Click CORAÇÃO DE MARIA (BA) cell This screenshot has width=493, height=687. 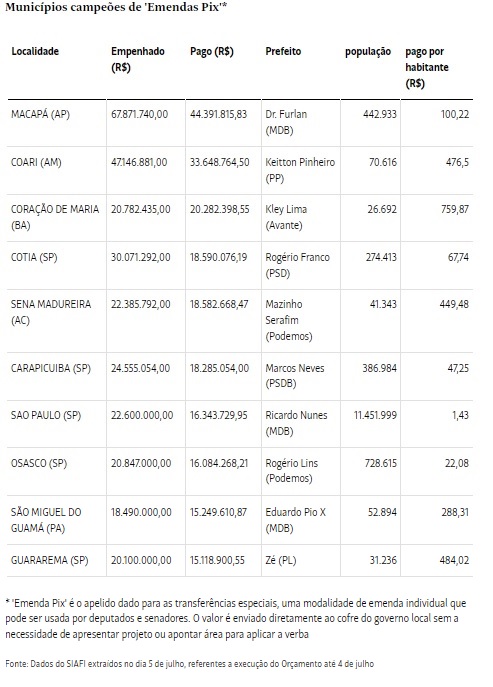point(55,217)
